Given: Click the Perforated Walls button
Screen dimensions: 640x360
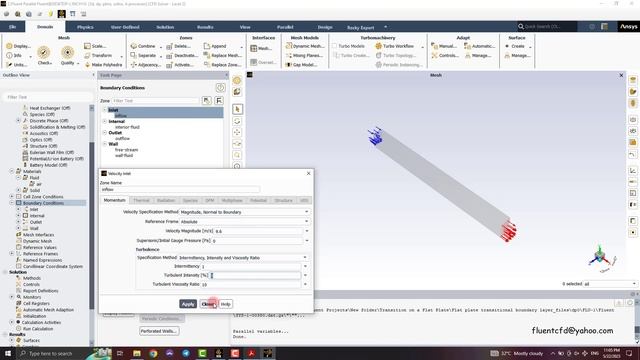Looking at the screenshot, I should 159,331.
